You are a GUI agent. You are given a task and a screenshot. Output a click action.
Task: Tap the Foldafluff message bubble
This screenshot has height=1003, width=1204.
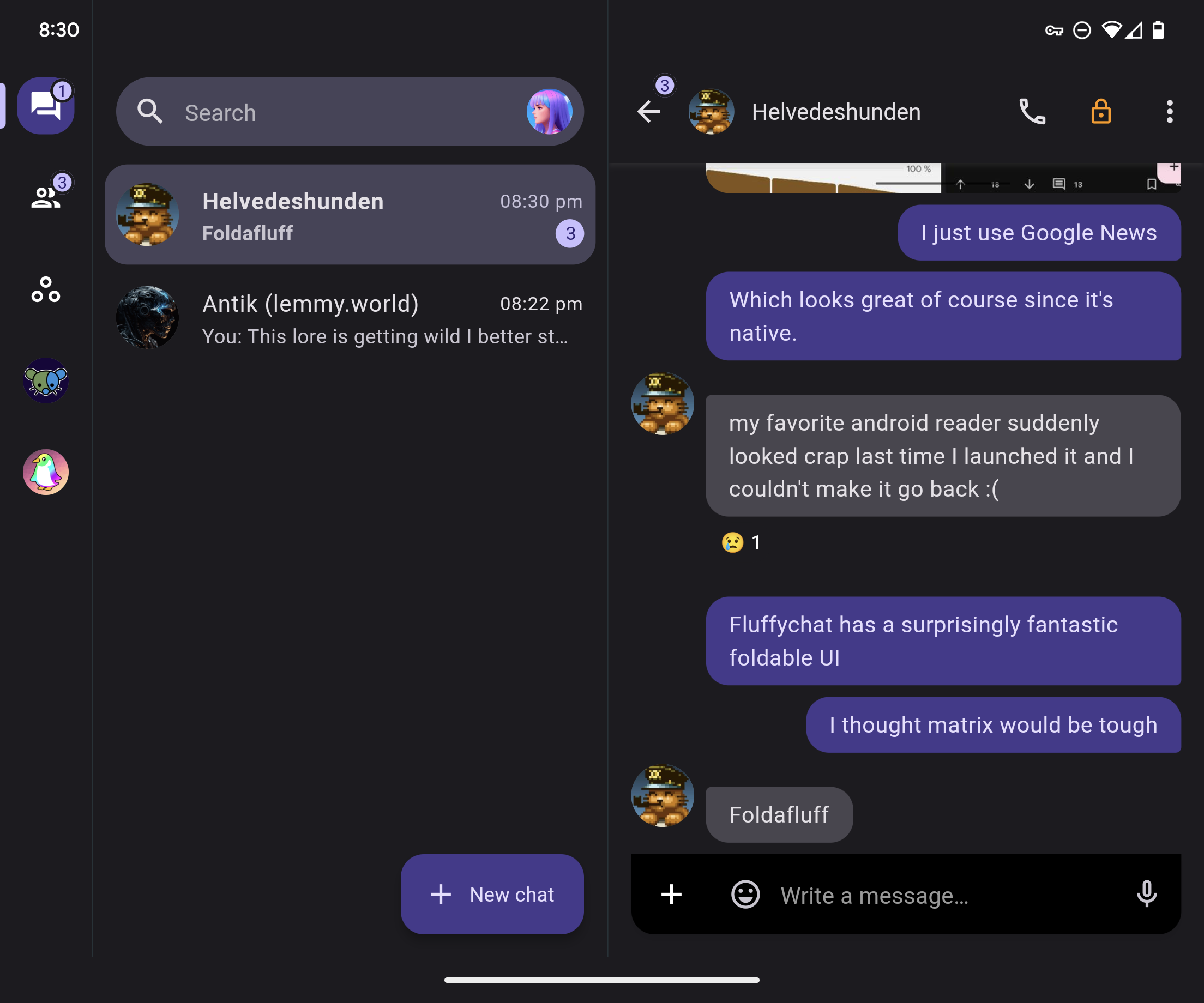pyautogui.click(x=779, y=814)
